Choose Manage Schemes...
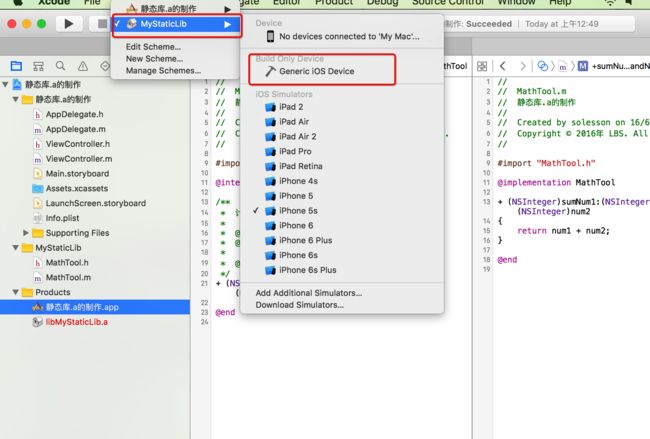The height and width of the screenshot is (439, 650). pos(163,71)
